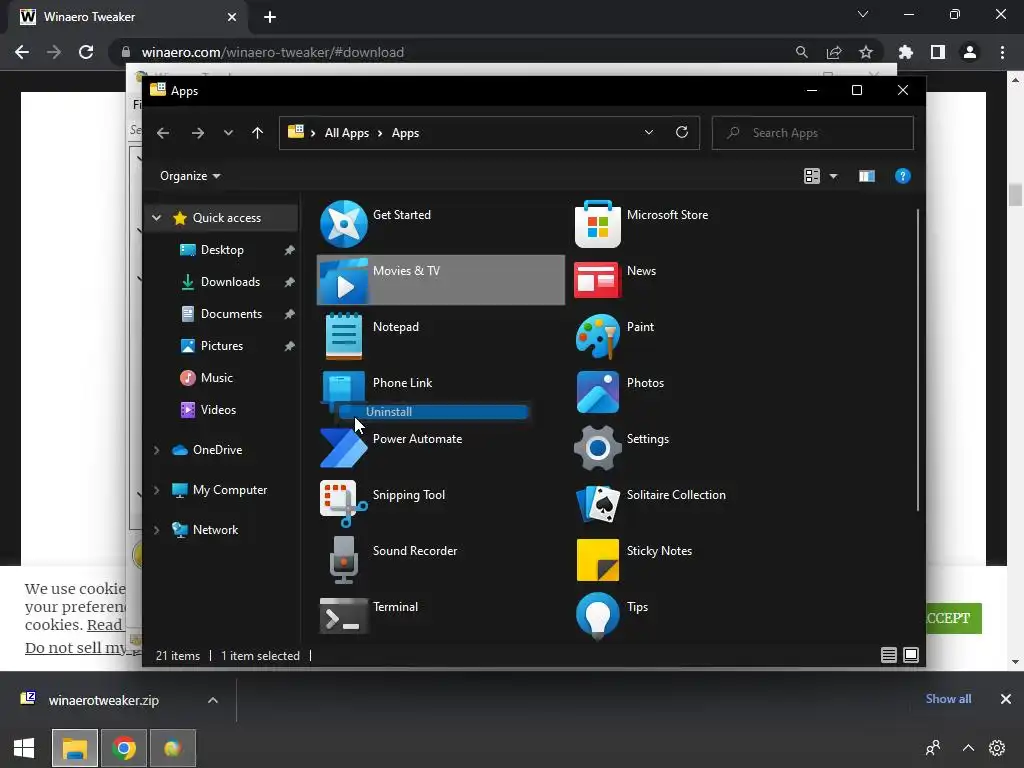Open File Explorer from the taskbar
This screenshot has height=768, width=1024.
pyautogui.click(x=75, y=748)
